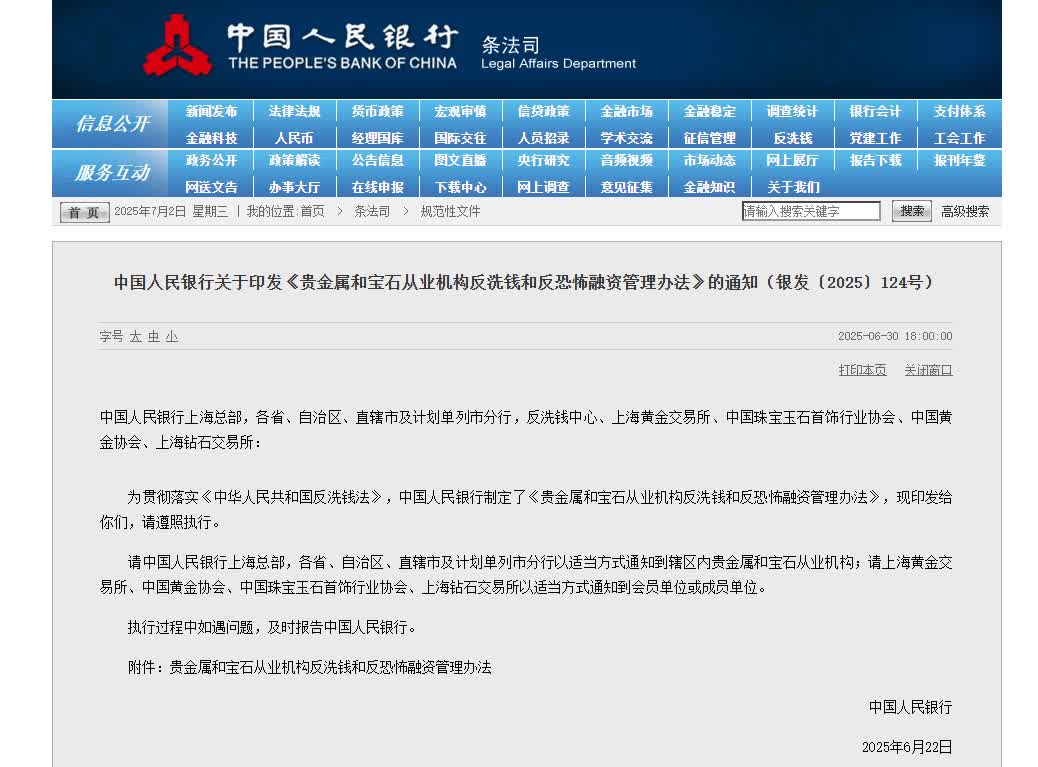Viewport: 1038px width, 767px height.
Task: Click the 首页 home button
Action: 84,212
